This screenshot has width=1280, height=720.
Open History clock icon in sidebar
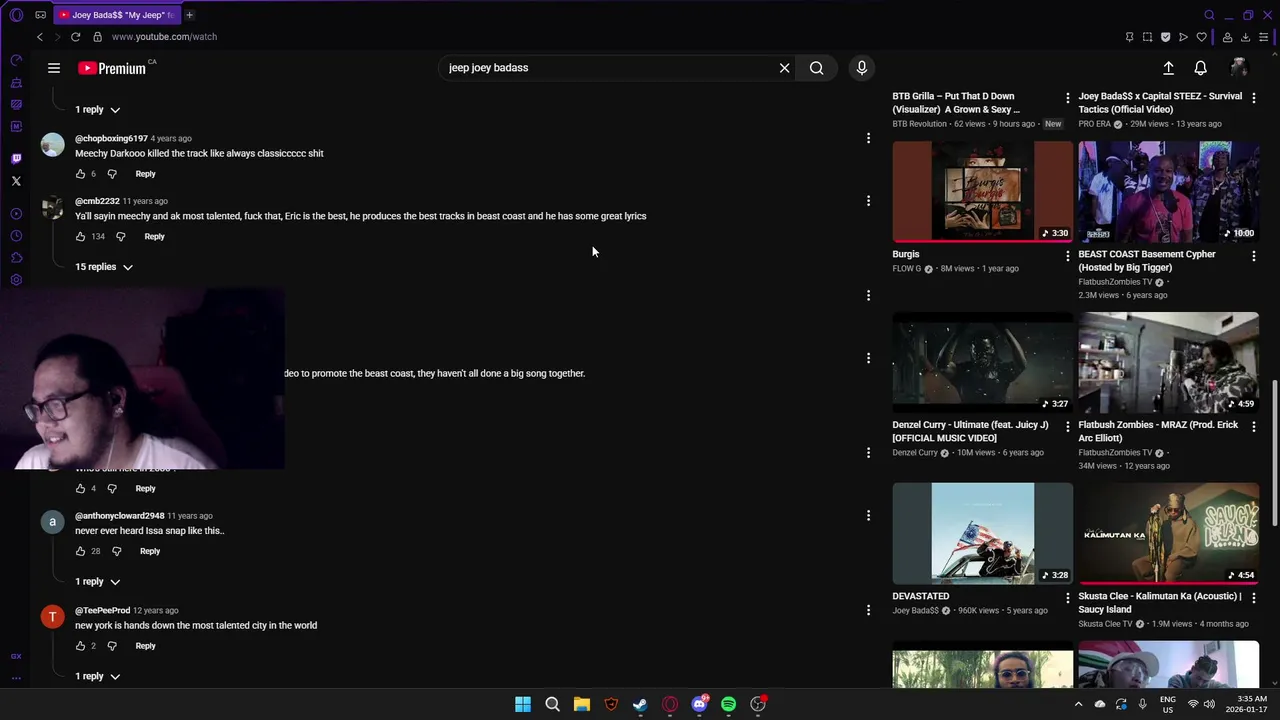coord(16,236)
